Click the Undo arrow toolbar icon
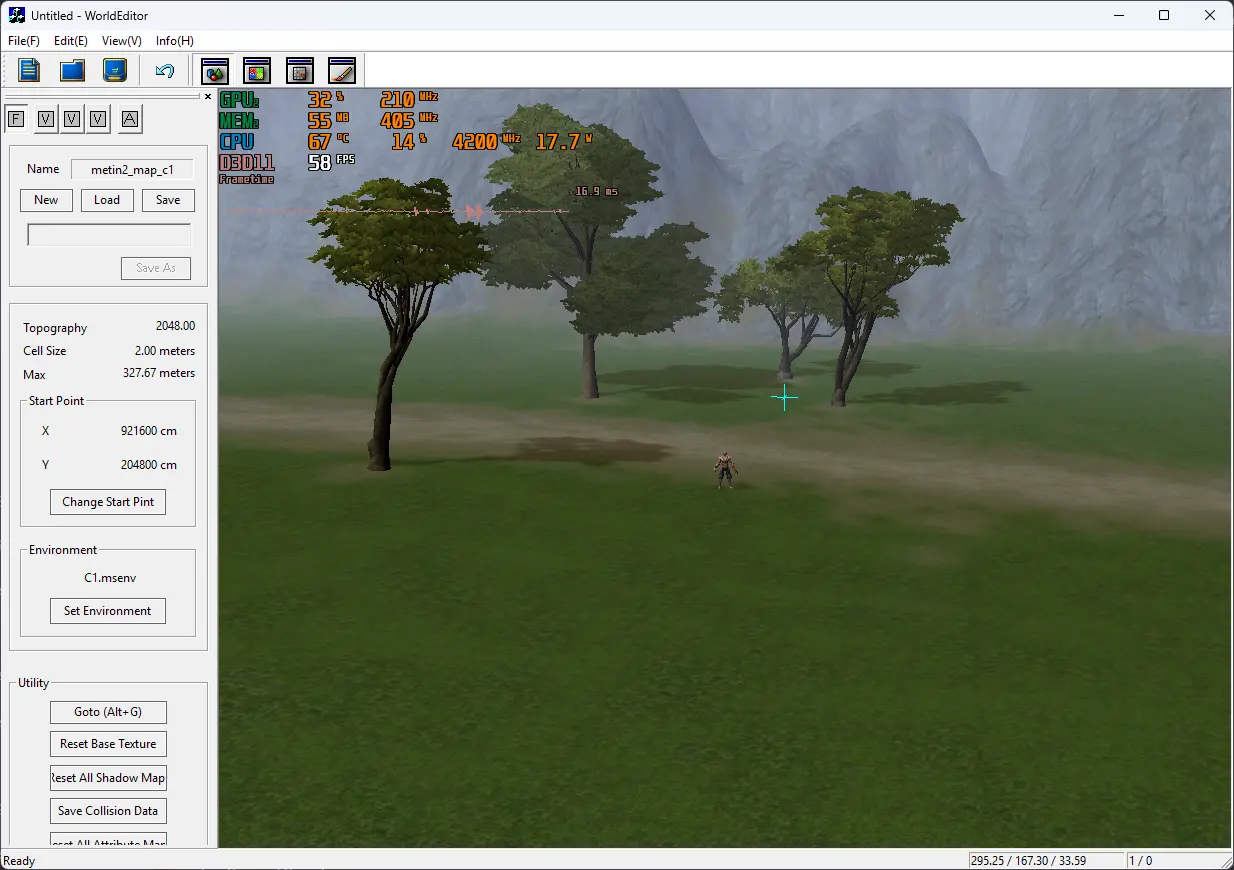1234x870 pixels. tap(165, 70)
